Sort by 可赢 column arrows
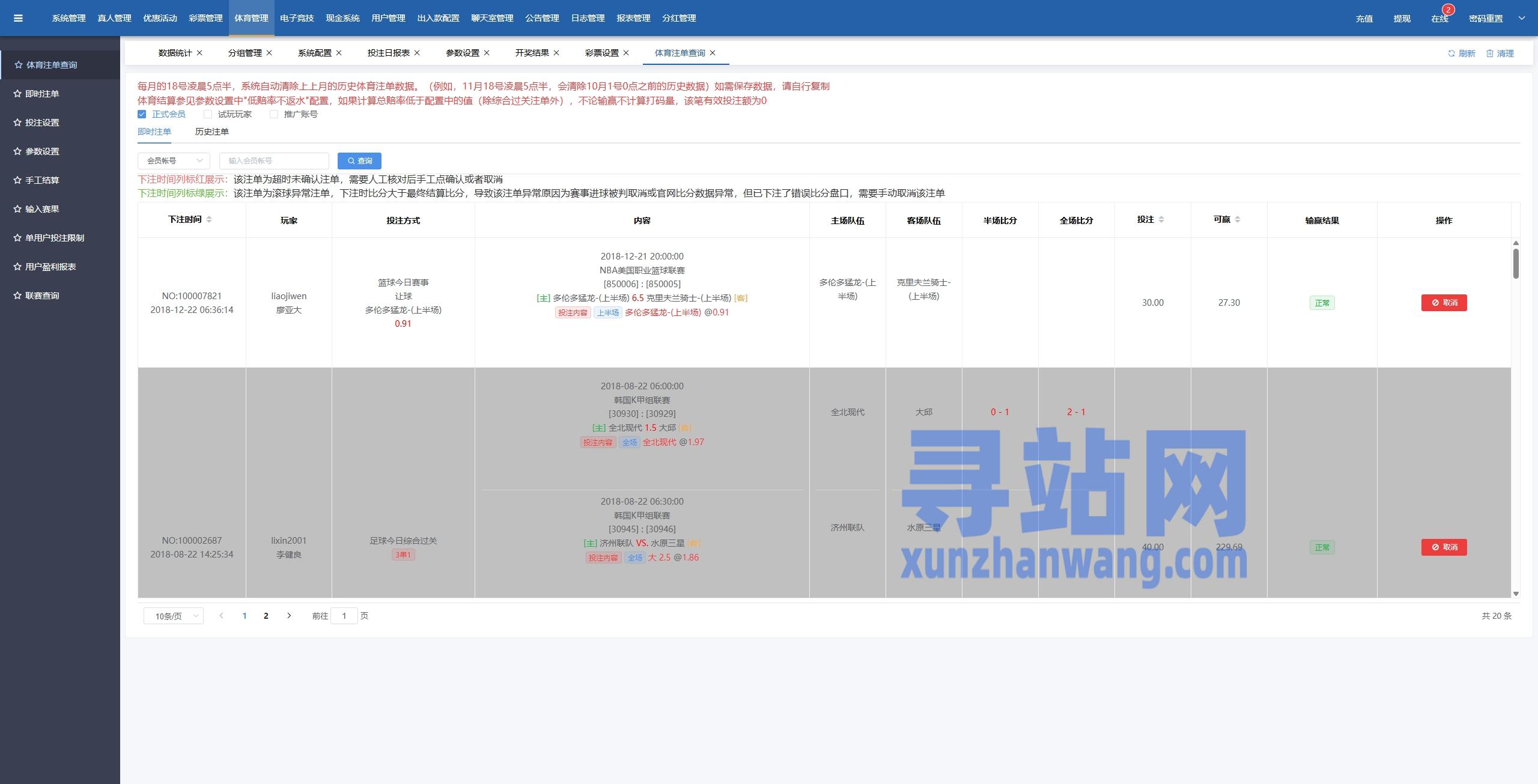This screenshot has height=784, width=1538. point(1238,220)
